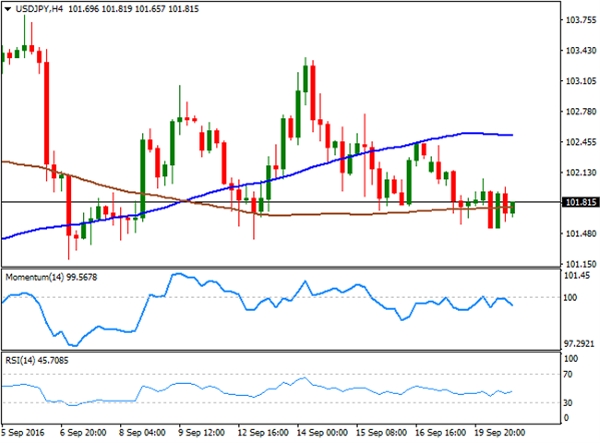Click the 103.105 price axis label
This screenshot has height=443, width=600.
[x=581, y=81]
